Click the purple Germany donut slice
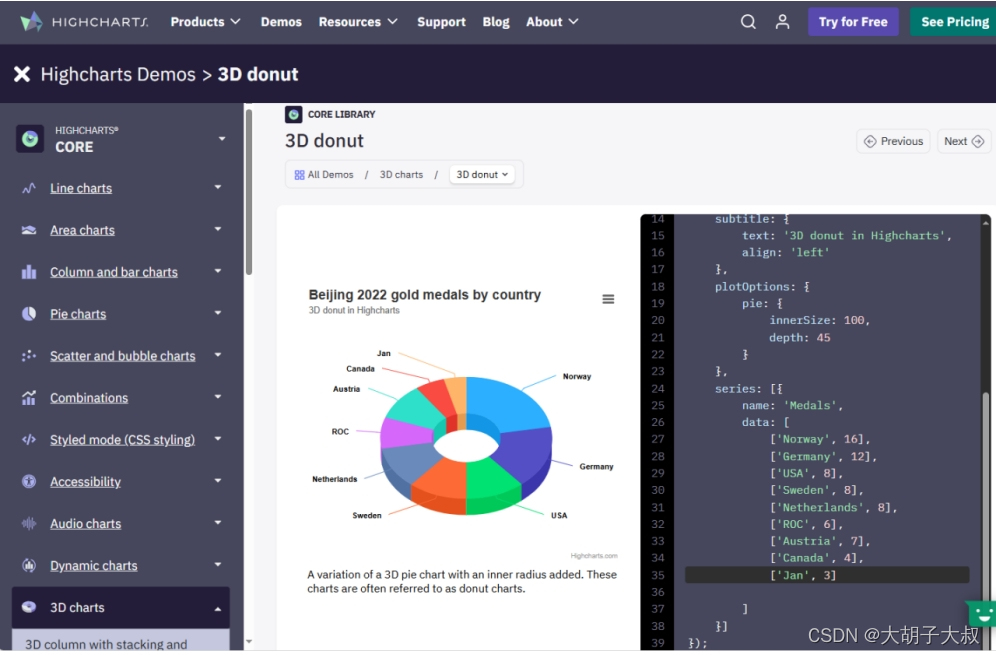The height and width of the screenshot is (655, 996). point(523,454)
